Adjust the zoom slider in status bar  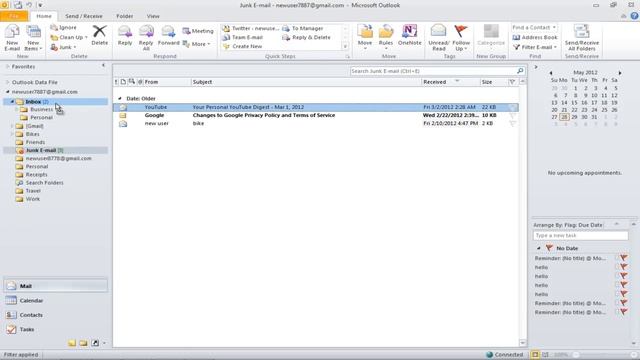pyautogui.click(x=576, y=355)
